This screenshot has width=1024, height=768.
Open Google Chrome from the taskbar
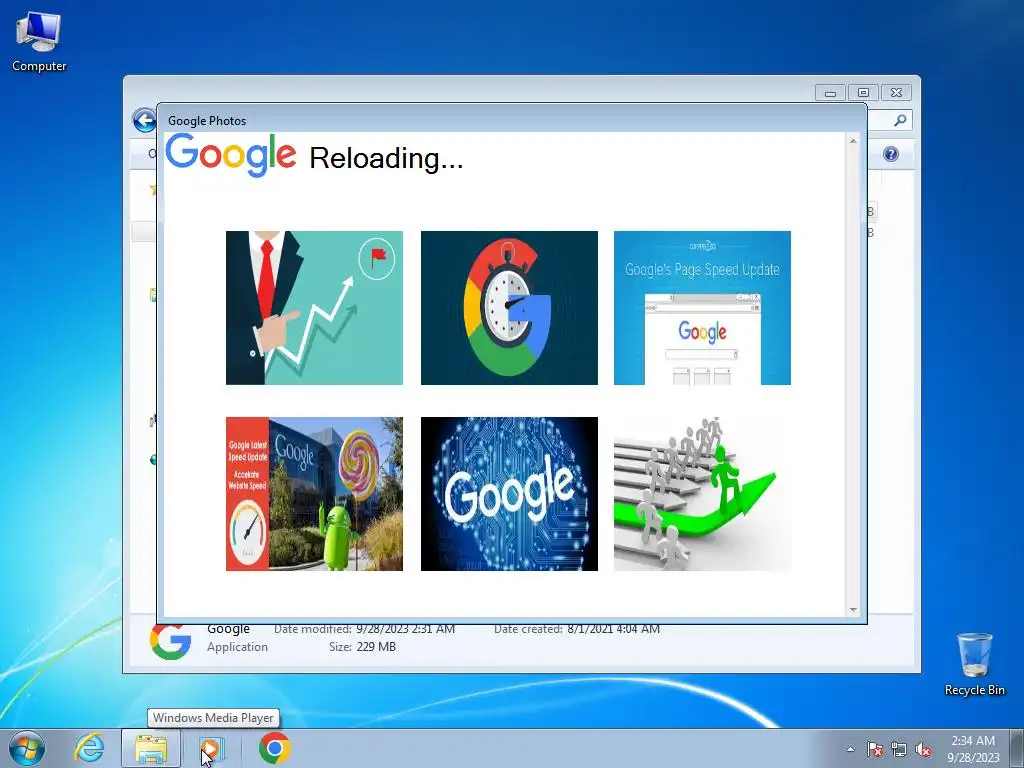tap(274, 748)
